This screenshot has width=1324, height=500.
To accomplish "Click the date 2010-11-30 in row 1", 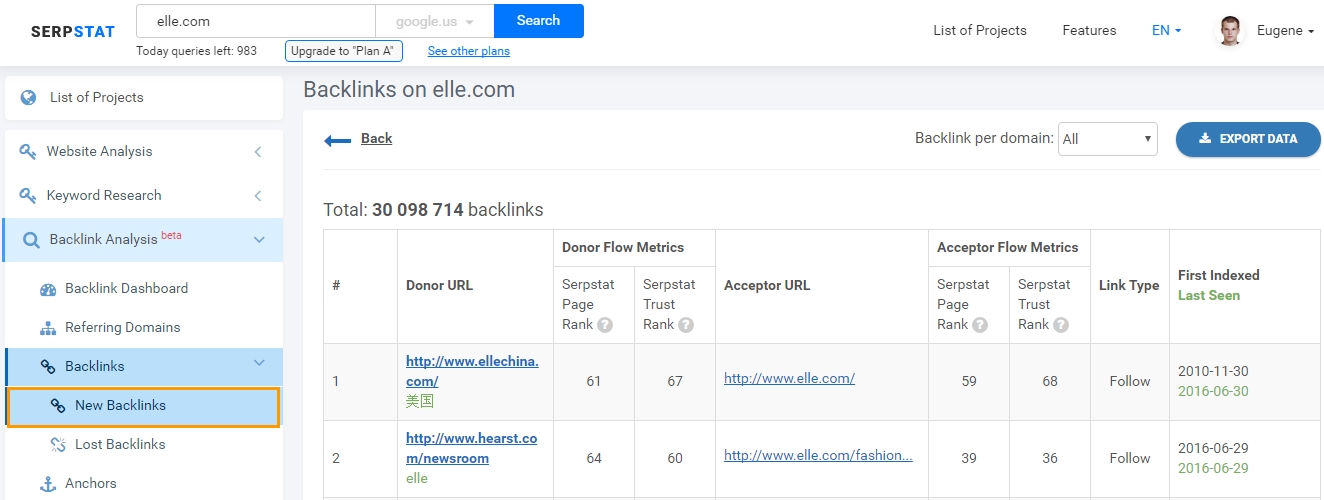I will pos(1213,371).
